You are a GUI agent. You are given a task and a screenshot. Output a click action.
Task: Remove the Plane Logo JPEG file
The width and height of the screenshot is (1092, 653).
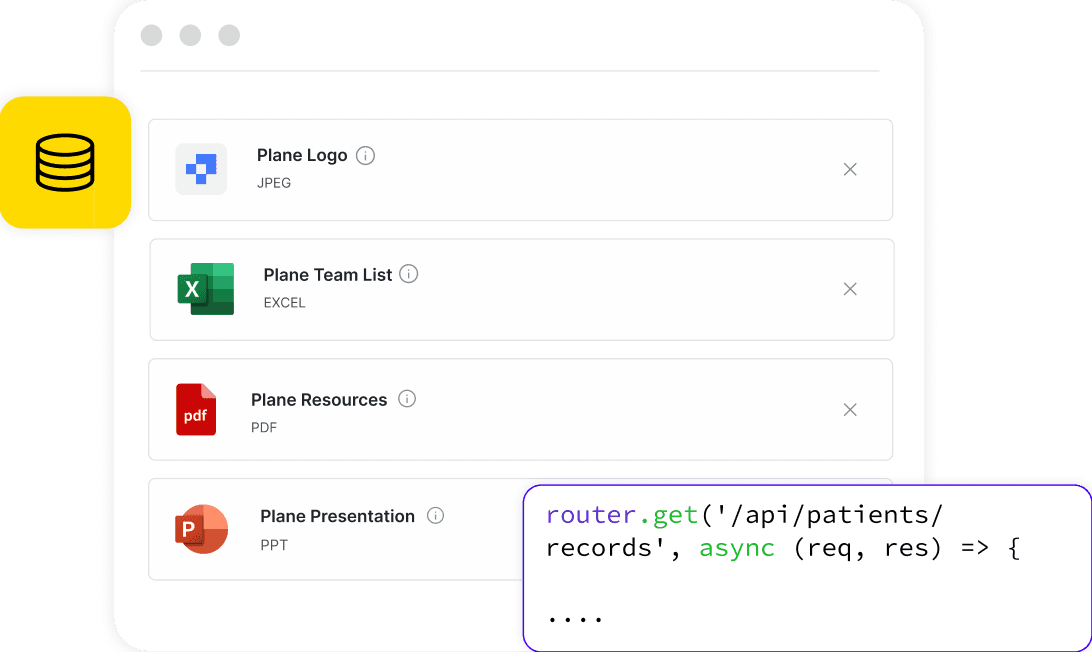pos(850,170)
